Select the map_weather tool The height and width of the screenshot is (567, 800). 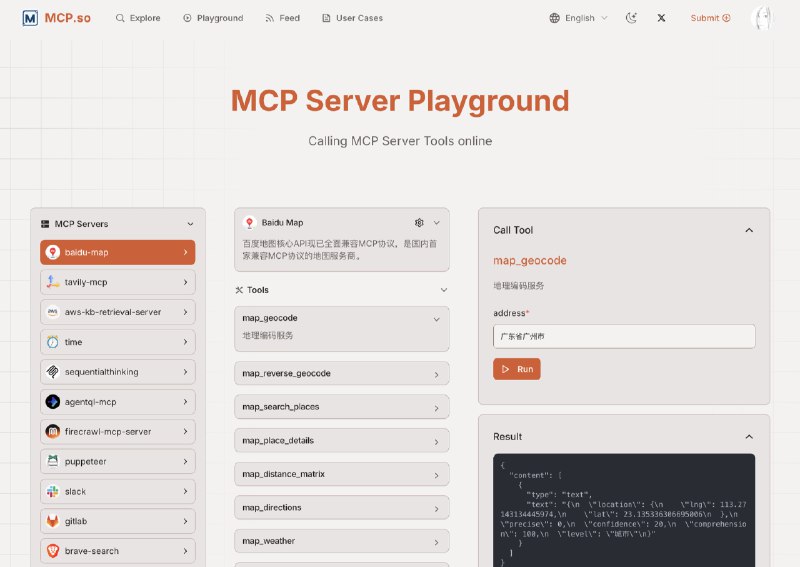[x=342, y=541]
